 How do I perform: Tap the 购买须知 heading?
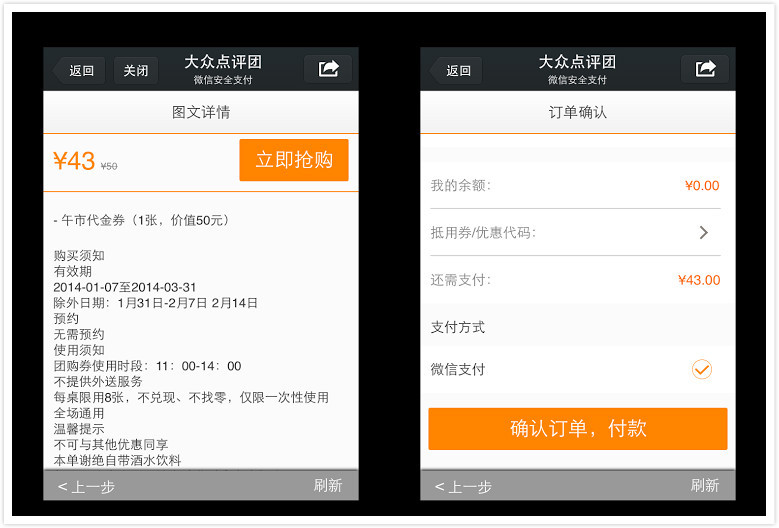tap(79, 255)
